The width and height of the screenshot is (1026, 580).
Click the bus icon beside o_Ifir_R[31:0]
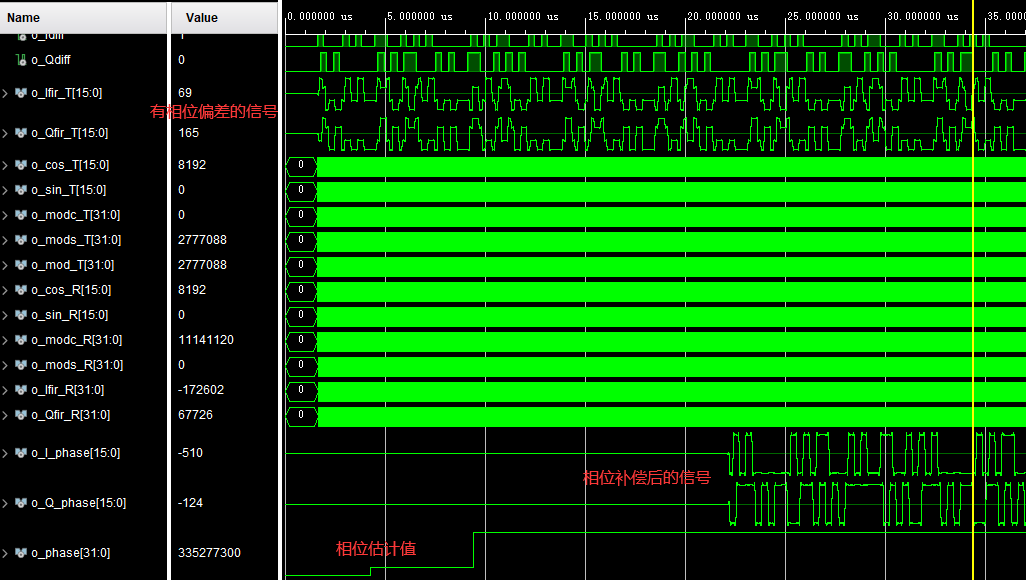(21, 390)
